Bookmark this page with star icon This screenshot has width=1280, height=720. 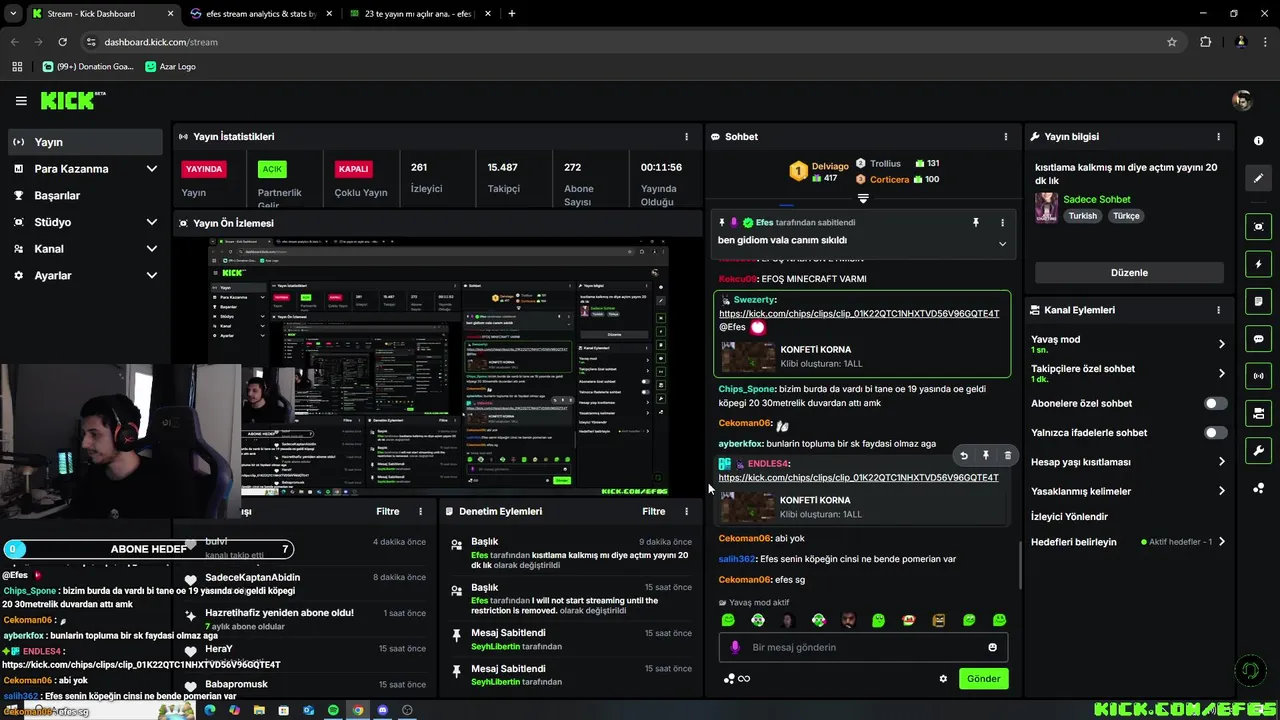pyautogui.click(x=1172, y=42)
